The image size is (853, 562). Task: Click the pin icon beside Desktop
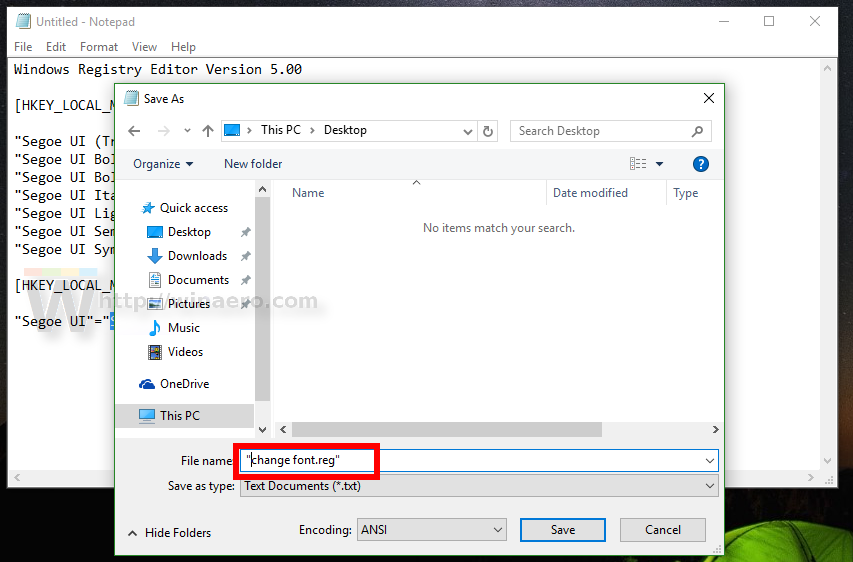(245, 232)
